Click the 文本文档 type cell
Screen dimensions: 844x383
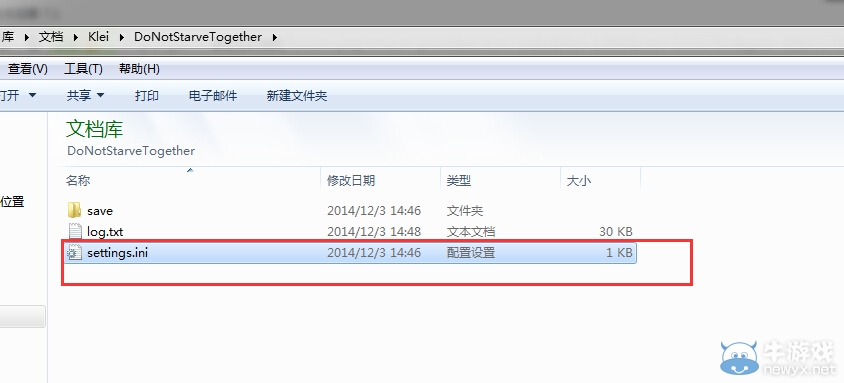[470, 232]
